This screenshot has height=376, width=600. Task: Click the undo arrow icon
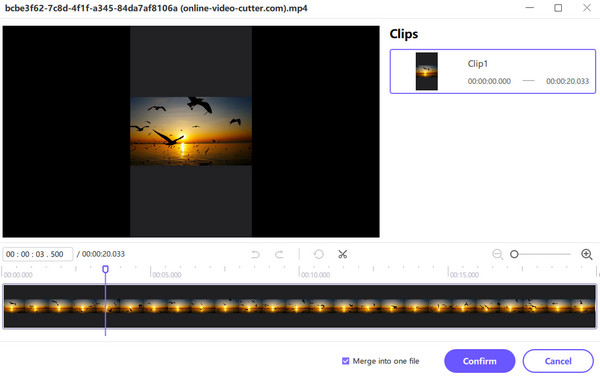255,254
